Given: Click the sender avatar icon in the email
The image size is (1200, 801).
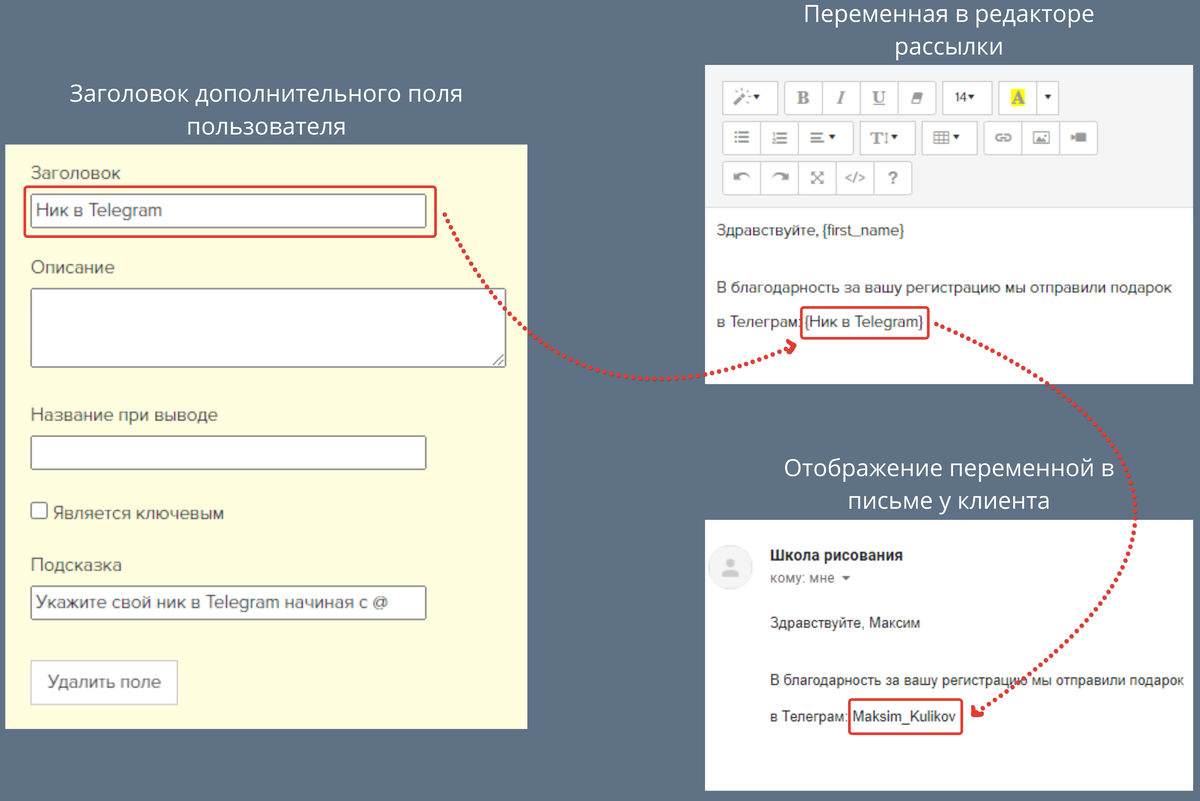Looking at the screenshot, I should click(x=730, y=568).
